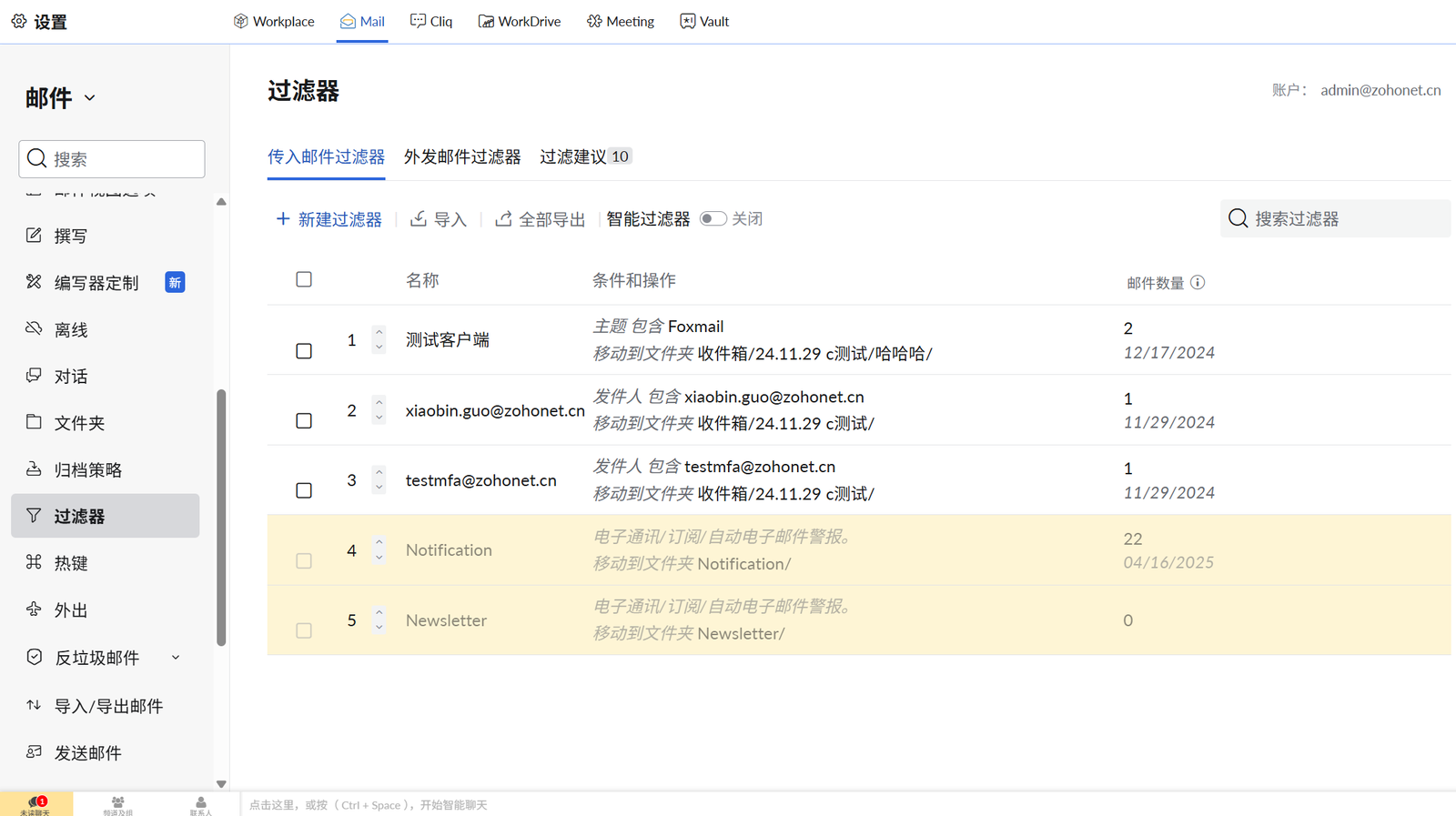1456x816 pixels.
Task: Click the 搜索过滤器 search field
Action: point(1335,218)
